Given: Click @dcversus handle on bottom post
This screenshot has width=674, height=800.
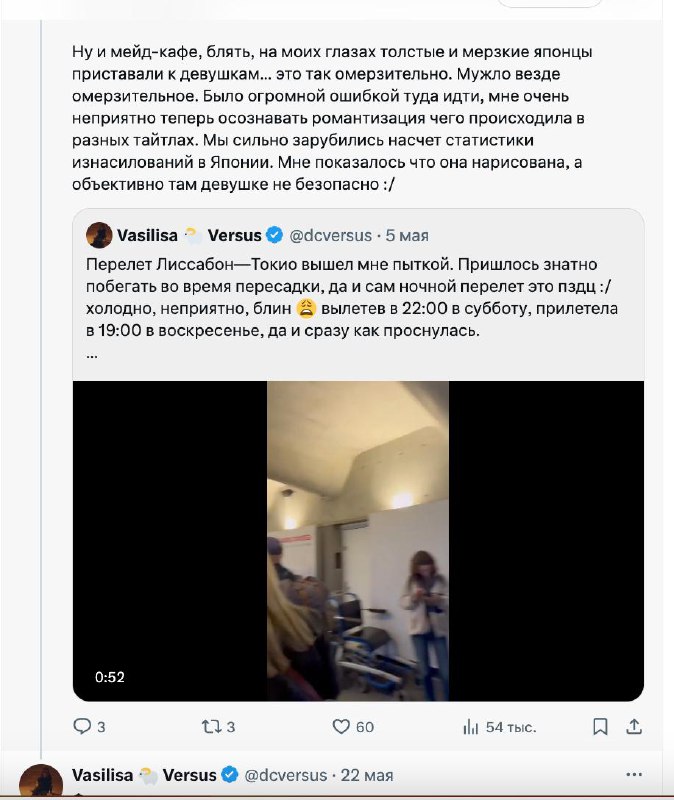Looking at the screenshot, I should pos(286,775).
